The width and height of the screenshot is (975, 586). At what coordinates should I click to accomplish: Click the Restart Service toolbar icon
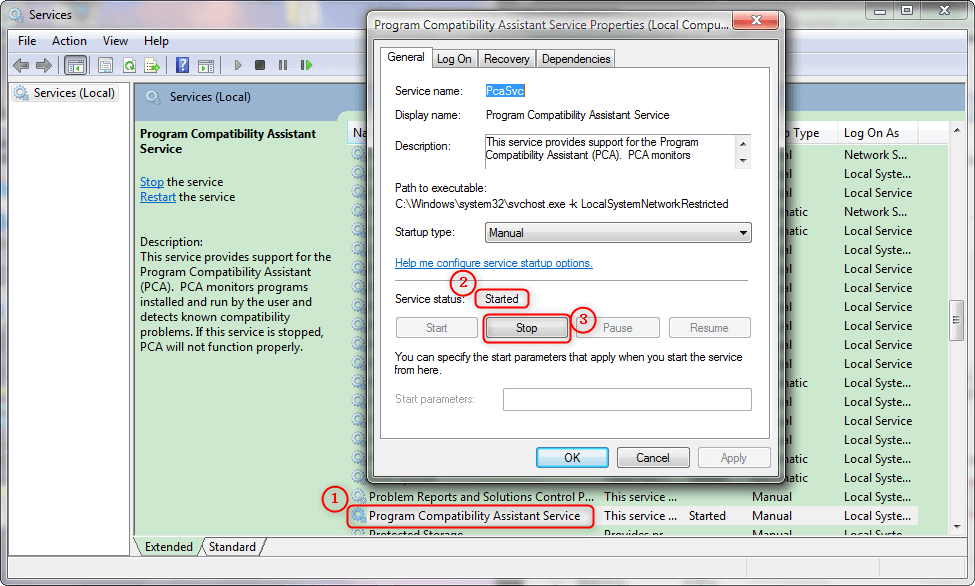(x=306, y=66)
